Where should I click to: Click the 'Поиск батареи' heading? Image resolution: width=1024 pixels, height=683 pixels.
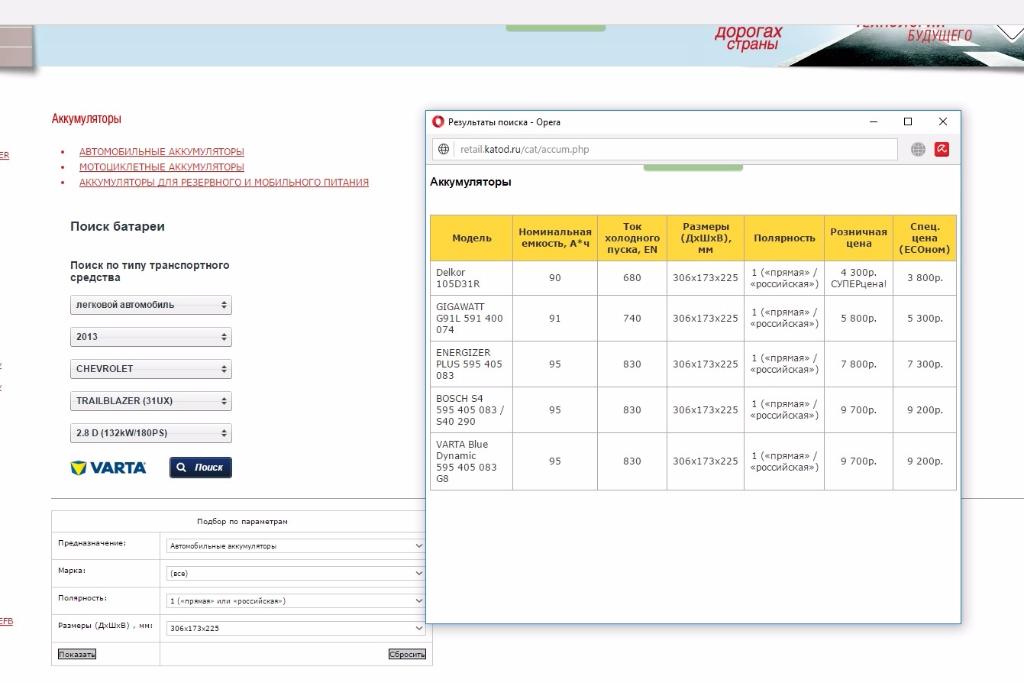pyautogui.click(x=118, y=227)
